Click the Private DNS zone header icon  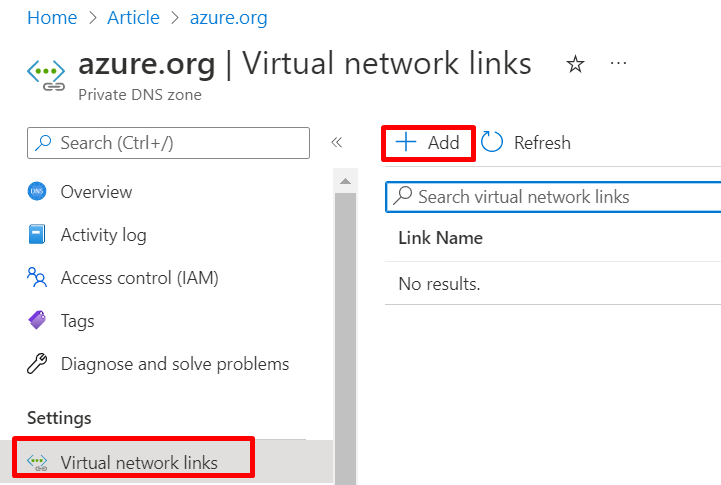click(x=46, y=74)
